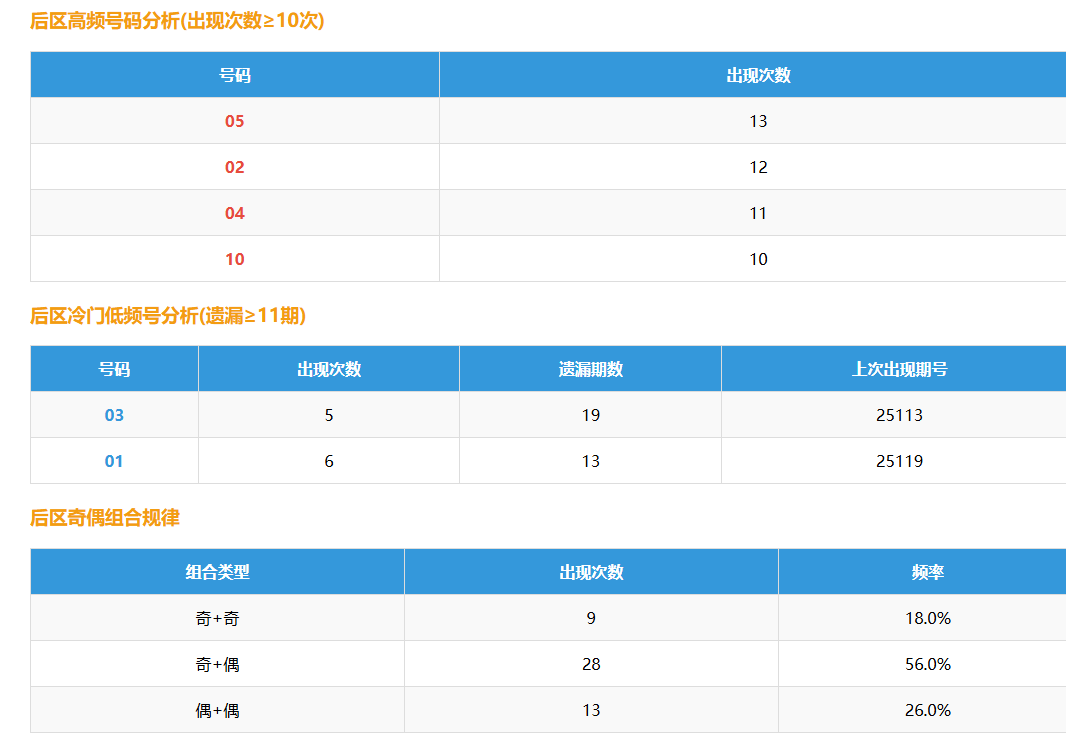Click the 奇+奇 combination row label

click(217, 618)
